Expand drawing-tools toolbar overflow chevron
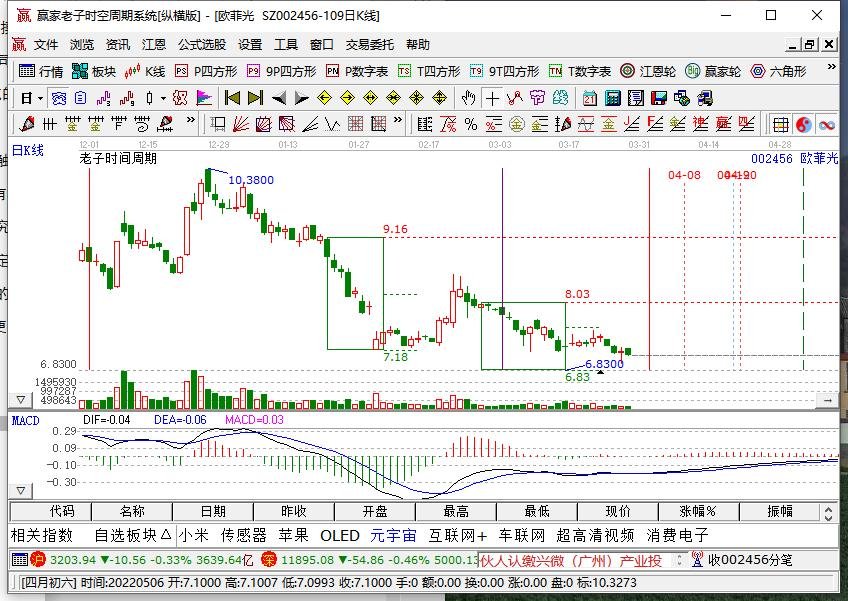This screenshot has width=848, height=601. pyautogui.click(x=398, y=120)
